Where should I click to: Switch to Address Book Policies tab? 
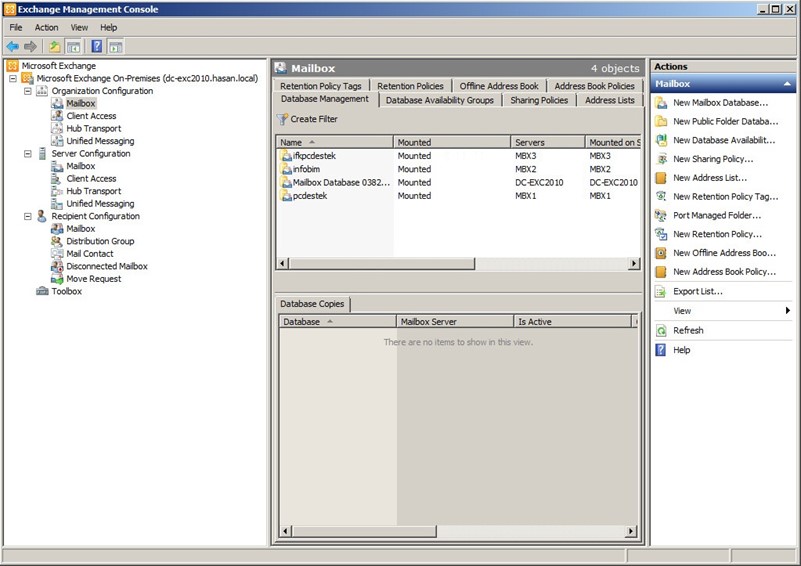595,86
